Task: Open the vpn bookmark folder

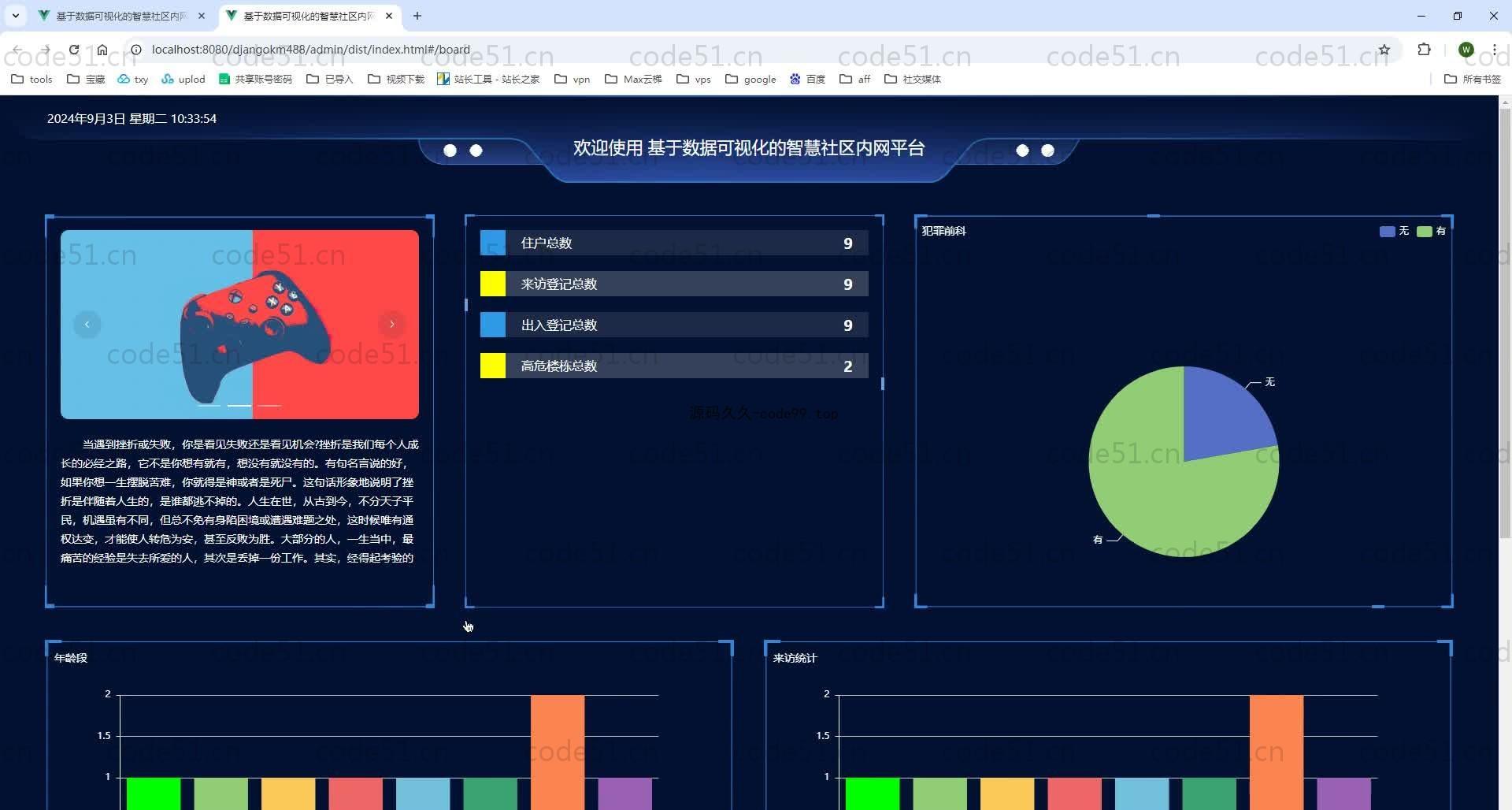Action: [x=573, y=79]
